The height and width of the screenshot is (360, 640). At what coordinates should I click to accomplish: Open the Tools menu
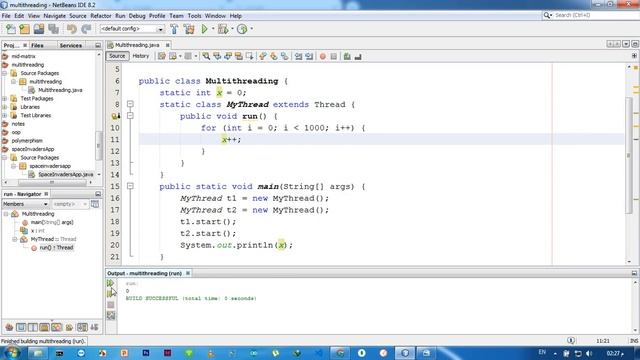click(x=194, y=16)
